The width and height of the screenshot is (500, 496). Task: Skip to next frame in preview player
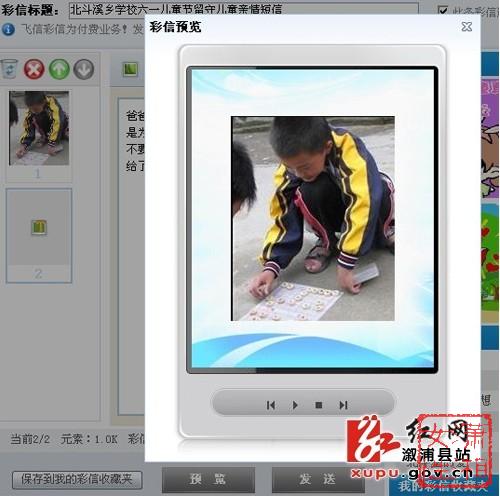343,405
